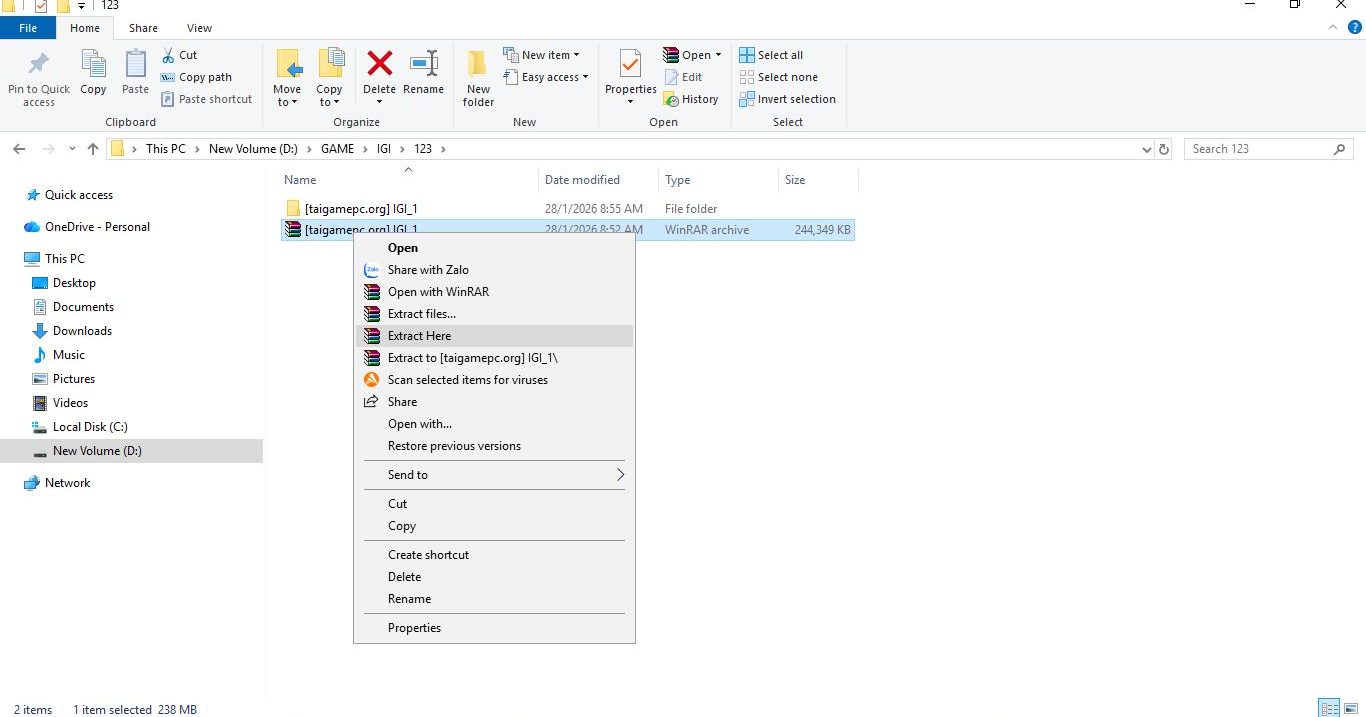This screenshot has width=1366, height=717.
Task: Click the Rename icon in the ribbon
Action: [x=423, y=66]
